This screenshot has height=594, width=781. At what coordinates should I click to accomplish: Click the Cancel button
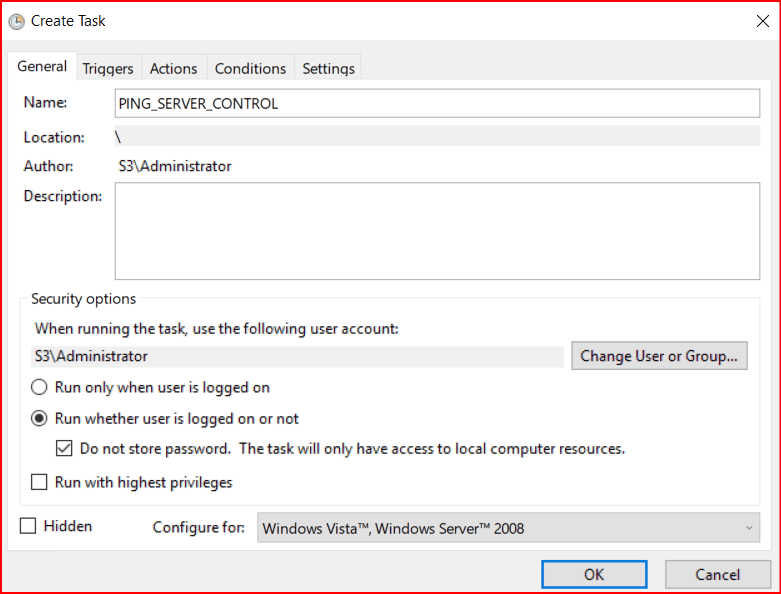pos(717,574)
